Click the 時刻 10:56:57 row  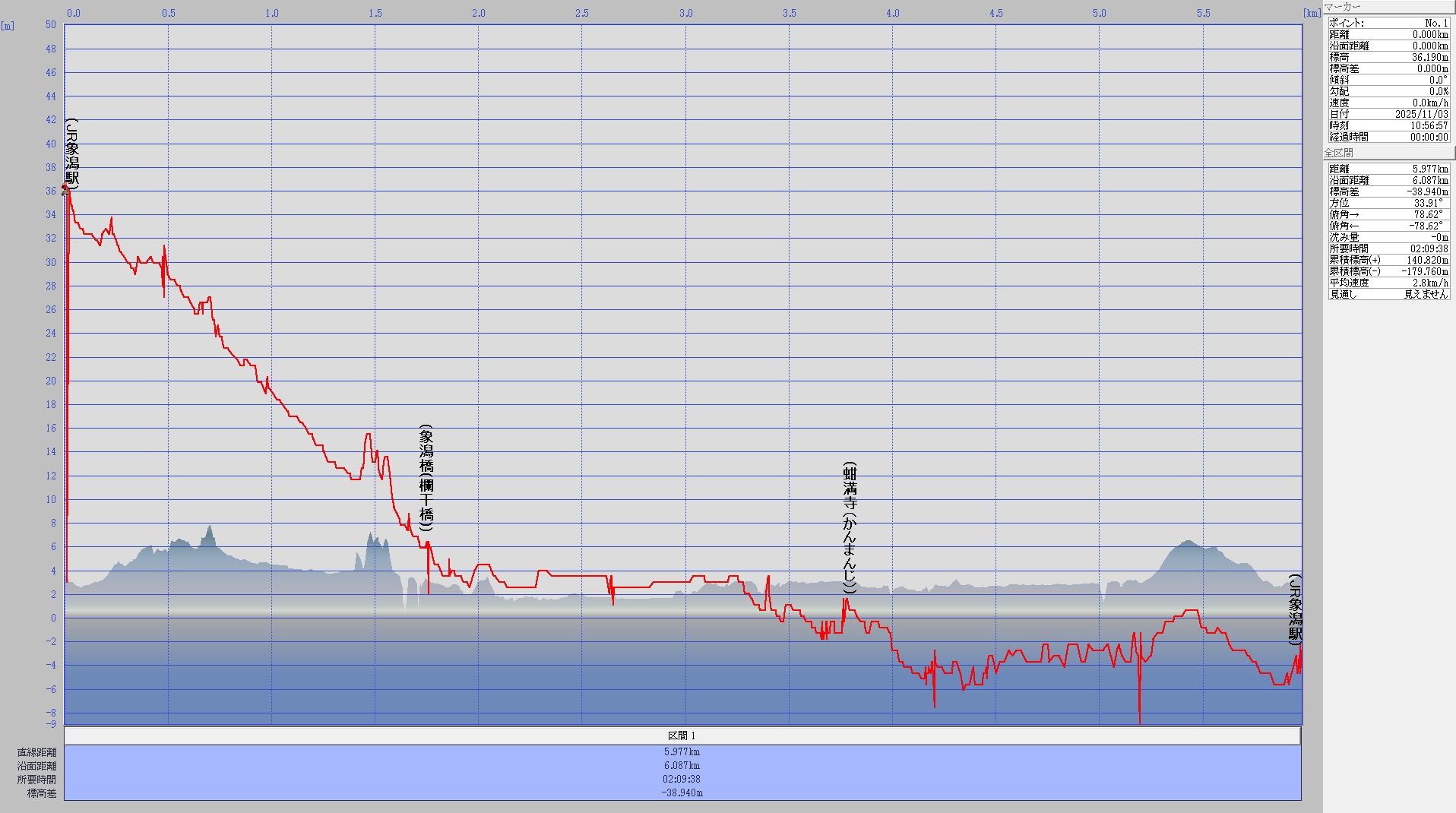[x=1388, y=125]
